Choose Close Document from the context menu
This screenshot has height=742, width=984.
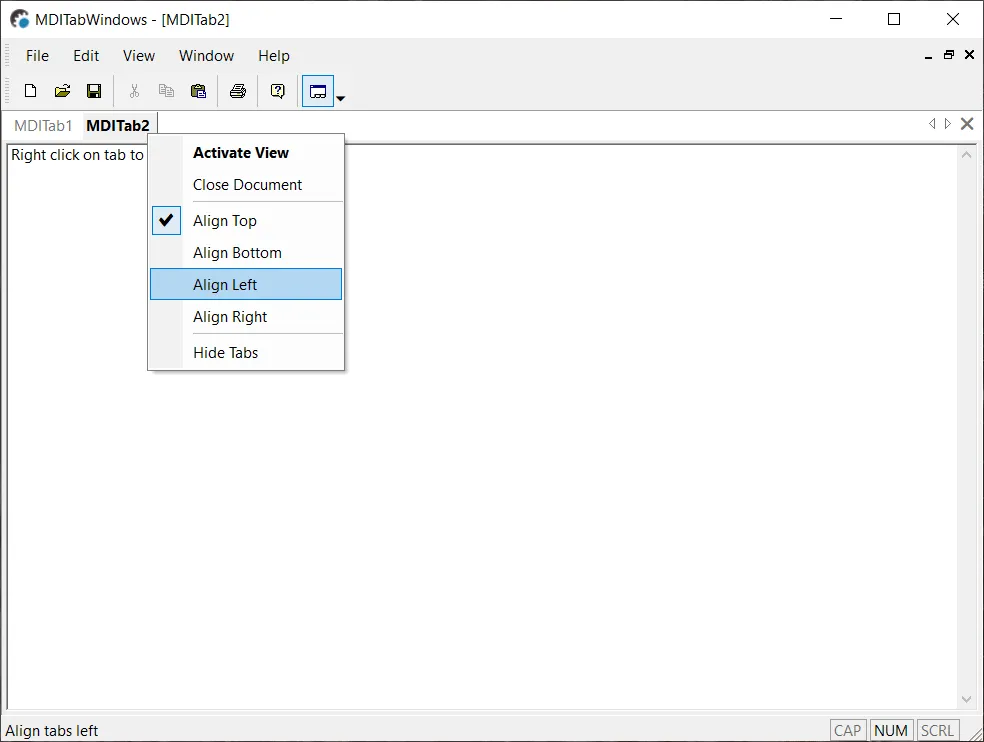[247, 185]
